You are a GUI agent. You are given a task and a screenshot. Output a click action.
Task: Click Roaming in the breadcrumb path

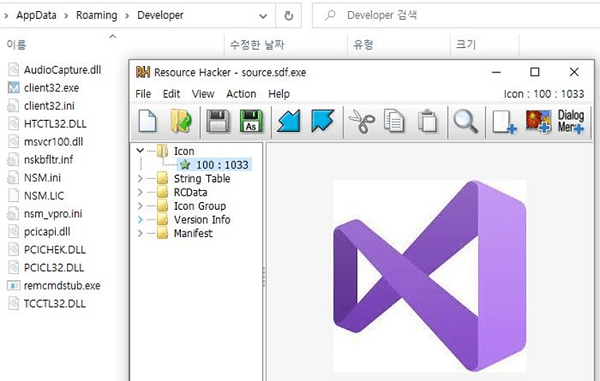(x=97, y=15)
